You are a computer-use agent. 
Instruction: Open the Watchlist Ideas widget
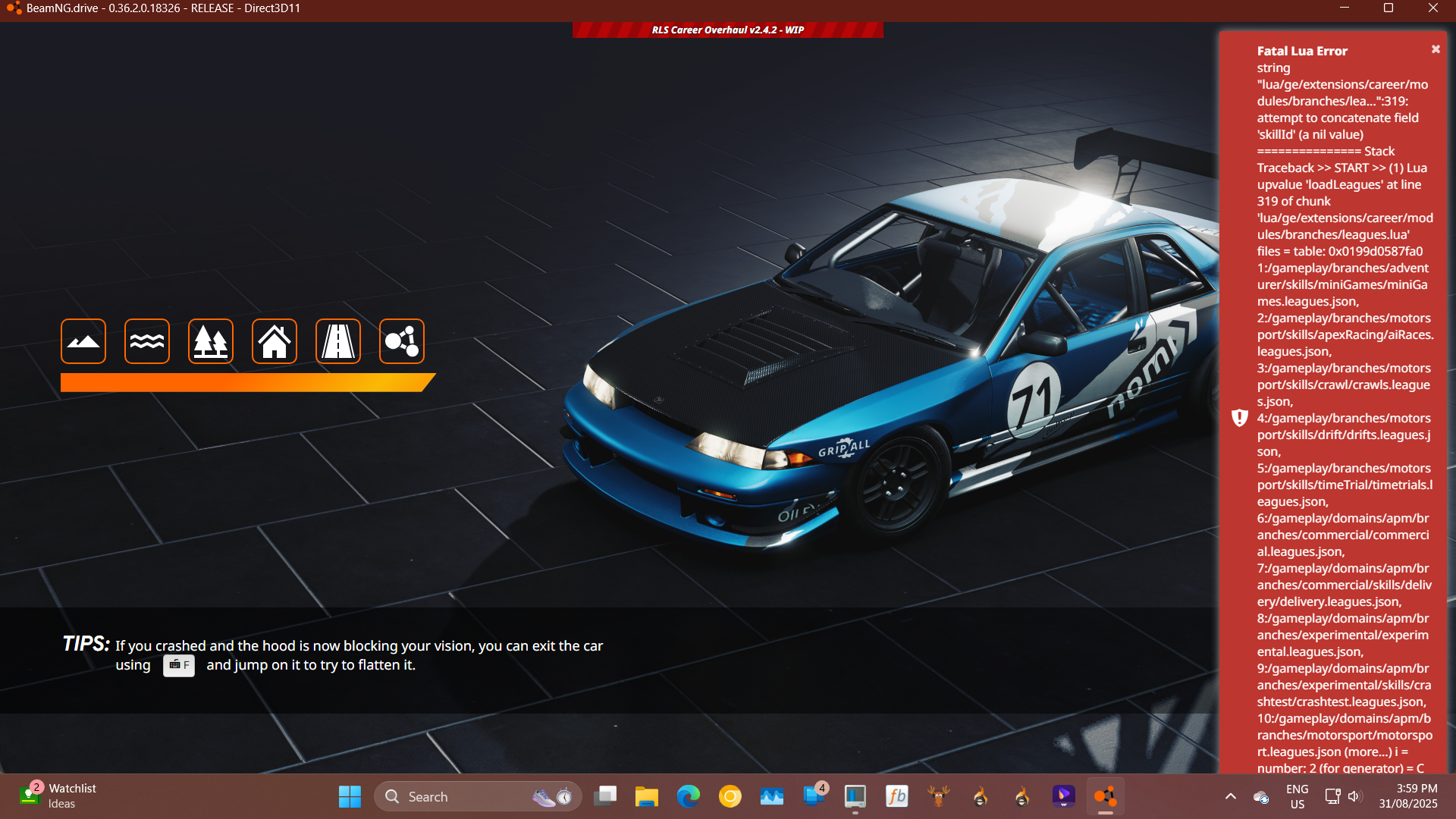click(x=59, y=796)
